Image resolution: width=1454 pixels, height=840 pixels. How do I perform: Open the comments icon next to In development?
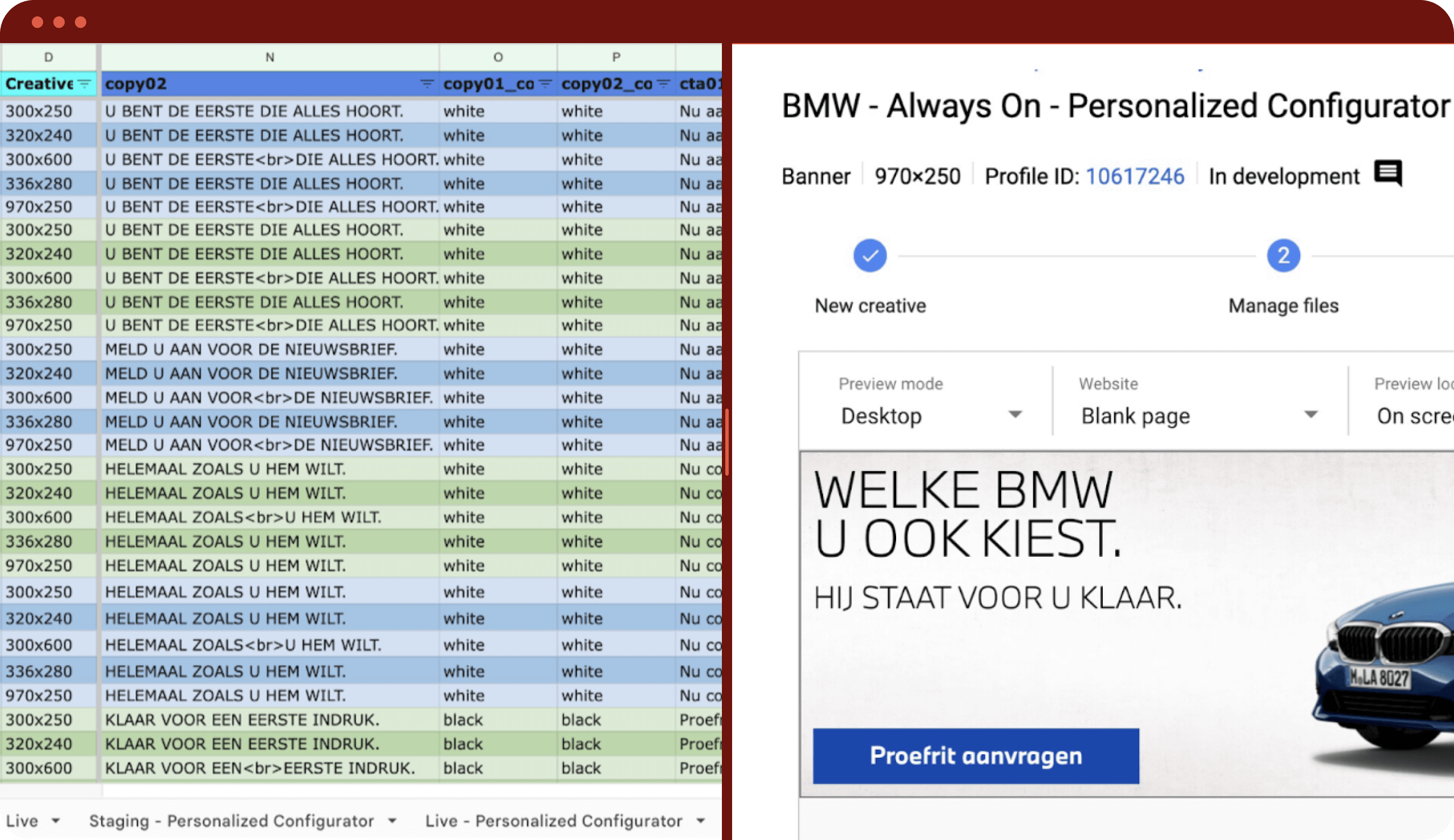(x=1388, y=173)
